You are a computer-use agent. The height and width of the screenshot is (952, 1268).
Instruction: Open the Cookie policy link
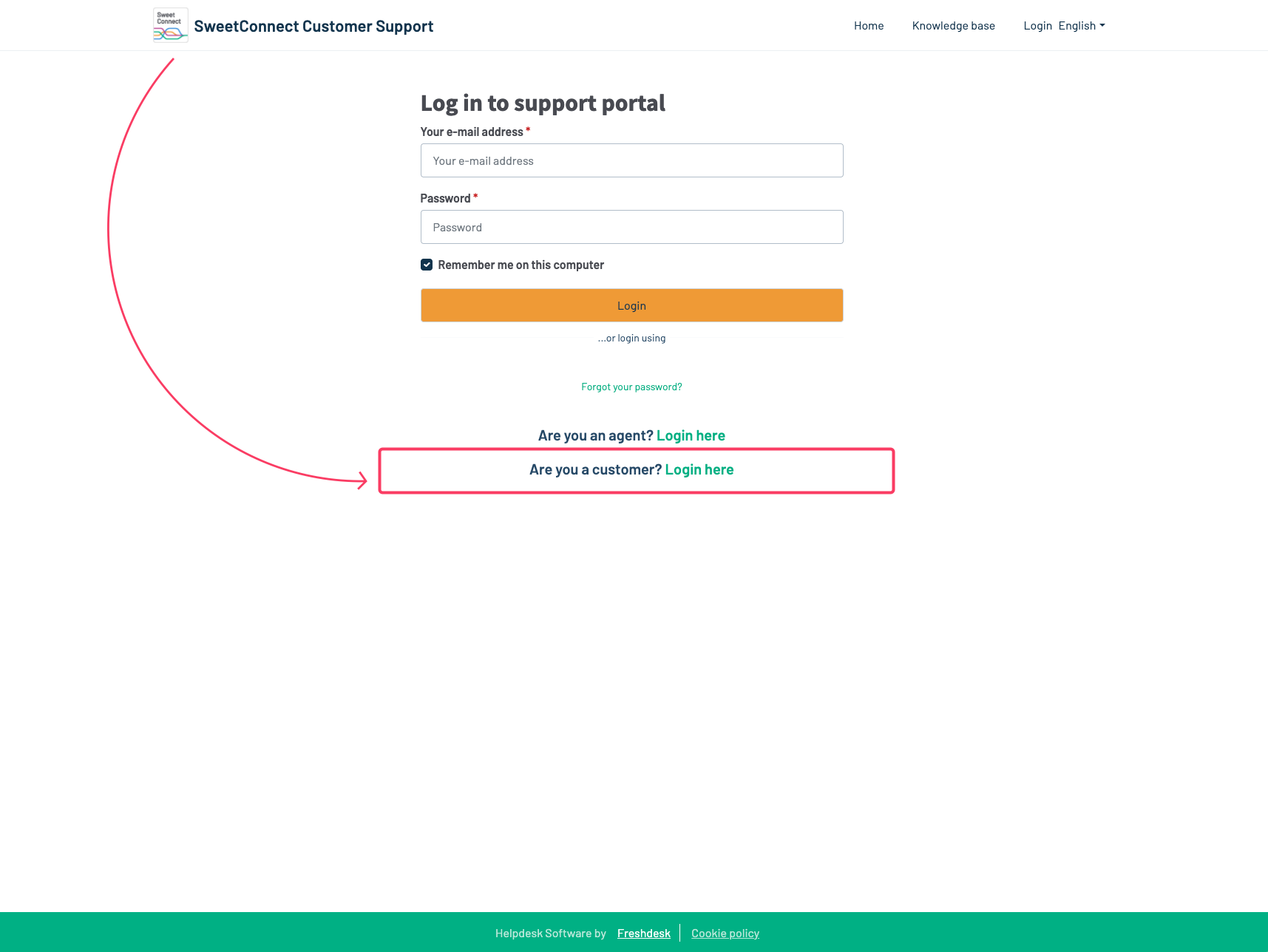(x=725, y=933)
